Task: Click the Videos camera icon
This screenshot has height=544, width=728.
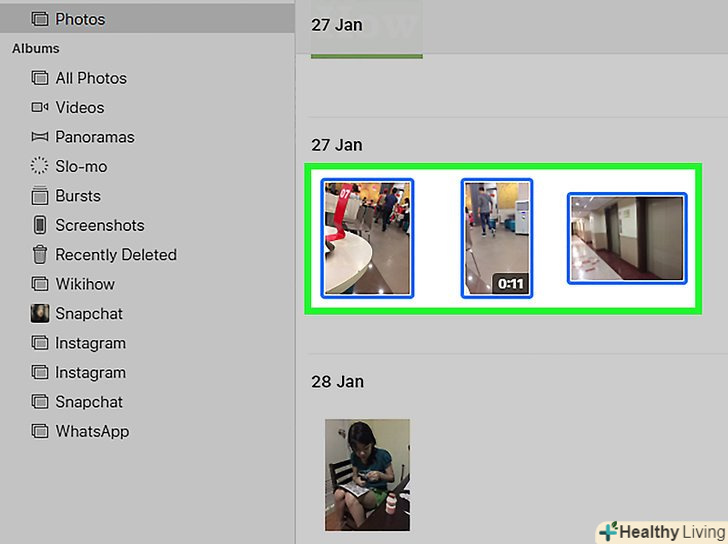Action: pyautogui.click(x=40, y=108)
